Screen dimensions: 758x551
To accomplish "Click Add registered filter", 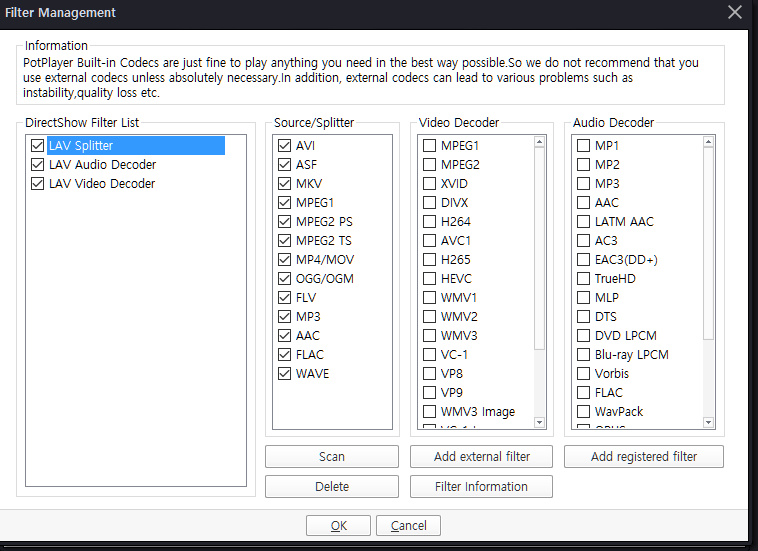I will click(643, 457).
